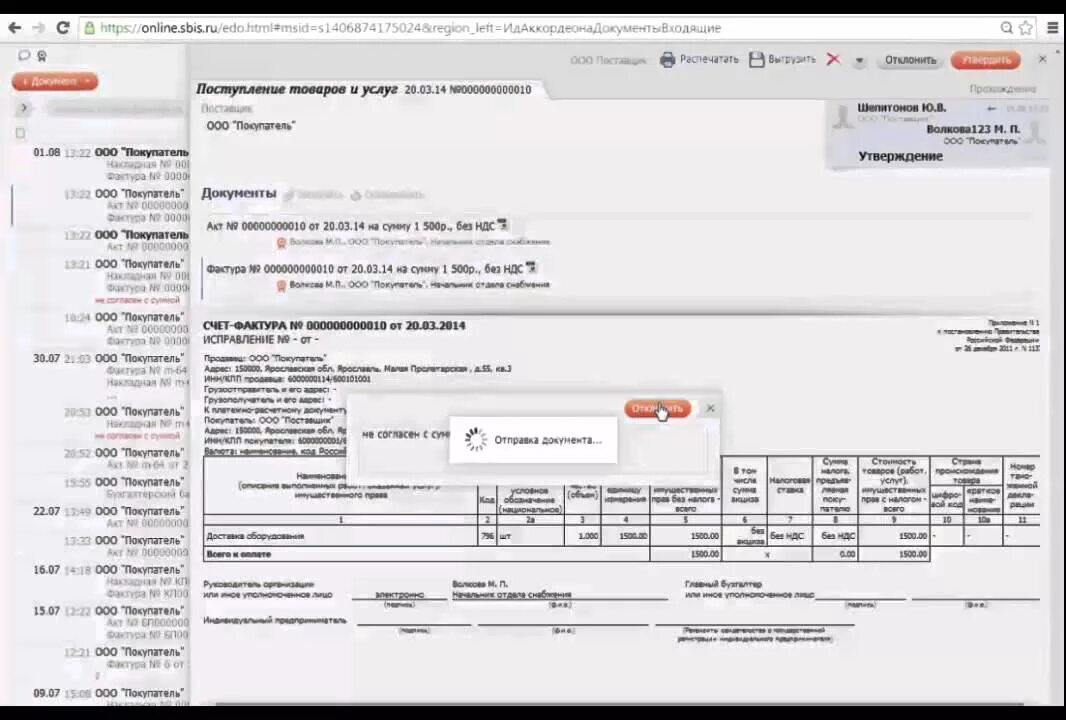Screen dimensions: 1066x720
Task: Click the printer icon for Распечатать
Action: pyautogui.click(x=668, y=60)
